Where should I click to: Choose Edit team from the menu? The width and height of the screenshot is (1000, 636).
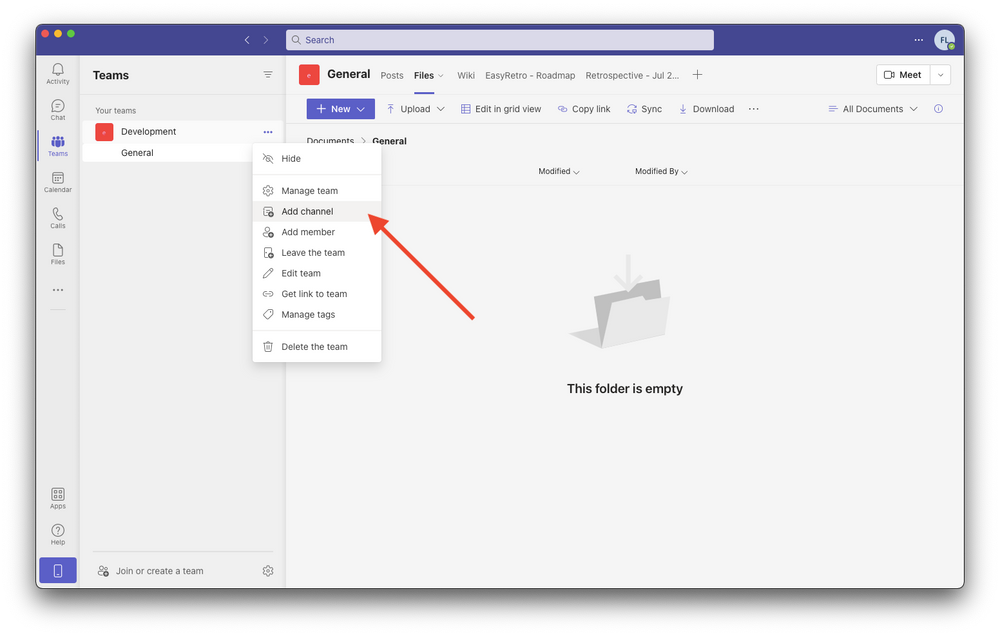[x=317, y=273]
